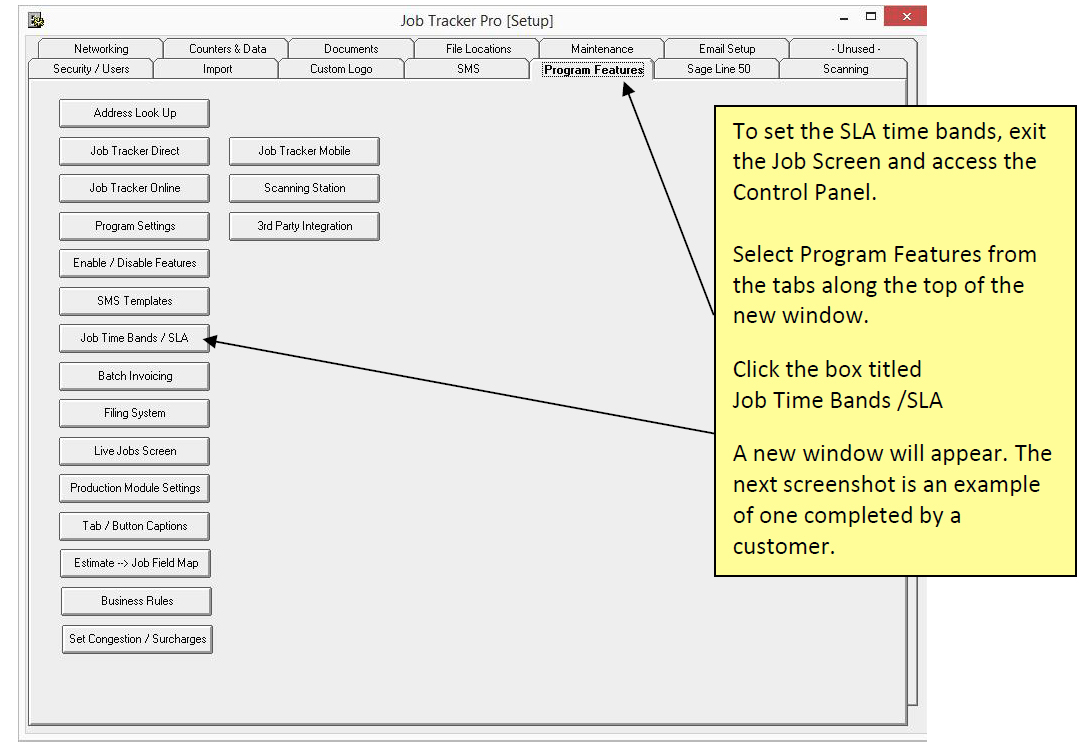The height and width of the screenshot is (749, 1089).
Task: Switch to the Security / Users tab
Action: pyautogui.click(x=91, y=69)
